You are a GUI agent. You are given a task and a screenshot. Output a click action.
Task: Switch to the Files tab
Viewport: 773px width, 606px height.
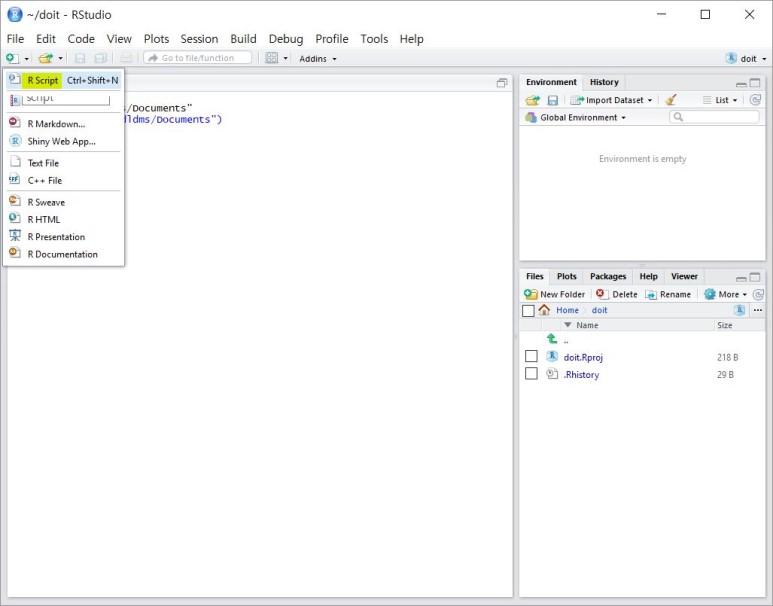coord(534,277)
